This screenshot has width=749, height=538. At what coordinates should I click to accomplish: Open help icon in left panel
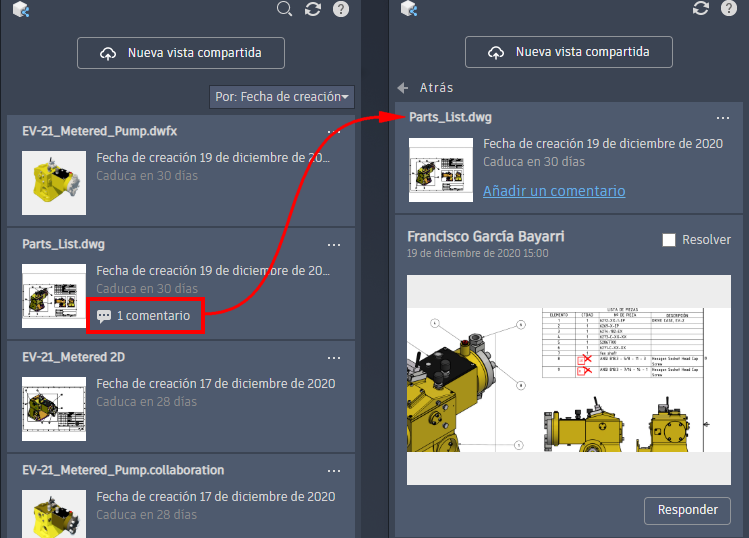(x=341, y=9)
